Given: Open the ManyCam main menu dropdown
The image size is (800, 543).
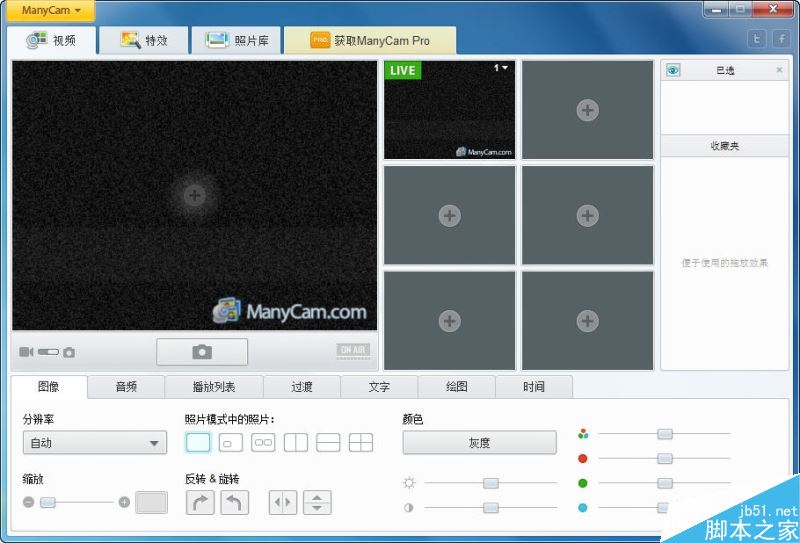Looking at the screenshot, I should pyautogui.click(x=51, y=11).
